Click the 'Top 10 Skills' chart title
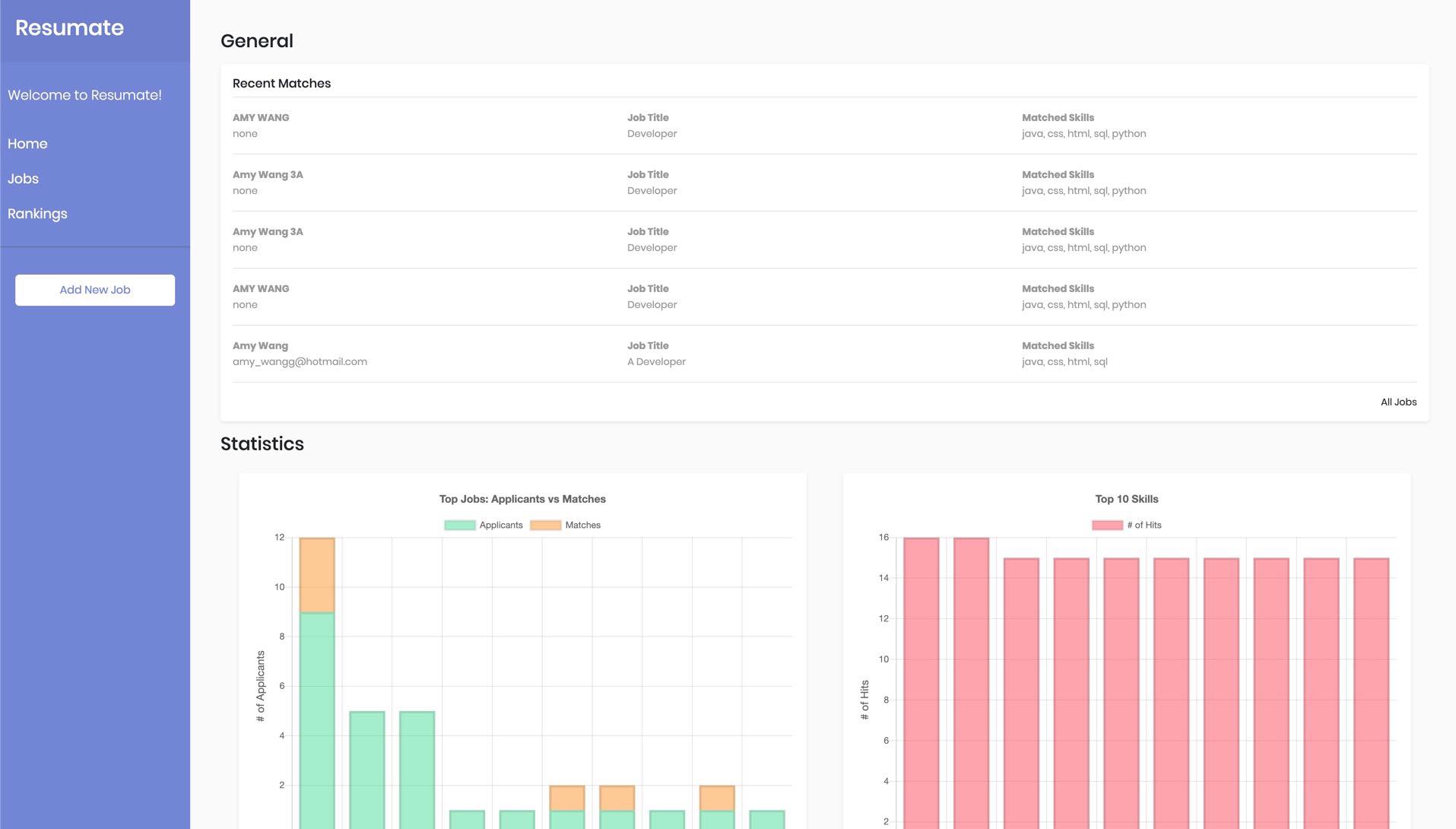This screenshot has height=829, width=1456. tap(1127, 500)
